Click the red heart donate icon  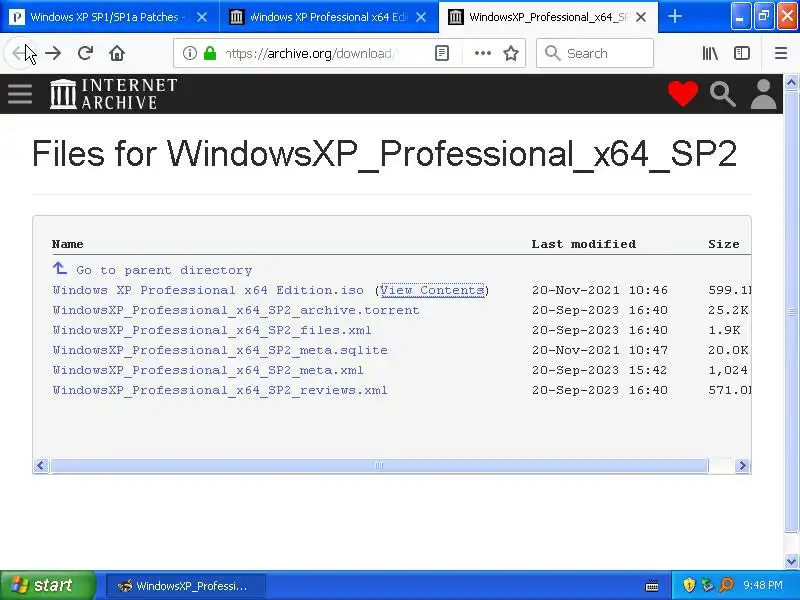683,94
